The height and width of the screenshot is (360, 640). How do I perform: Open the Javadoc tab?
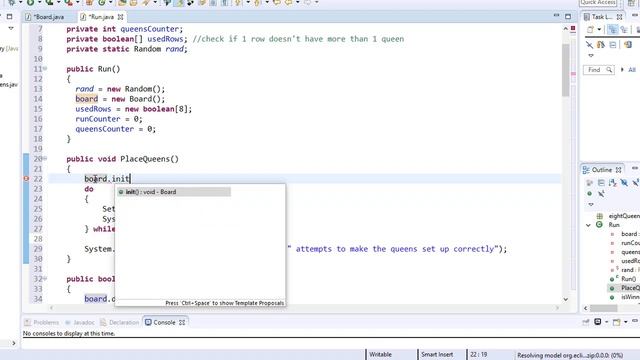80,322
